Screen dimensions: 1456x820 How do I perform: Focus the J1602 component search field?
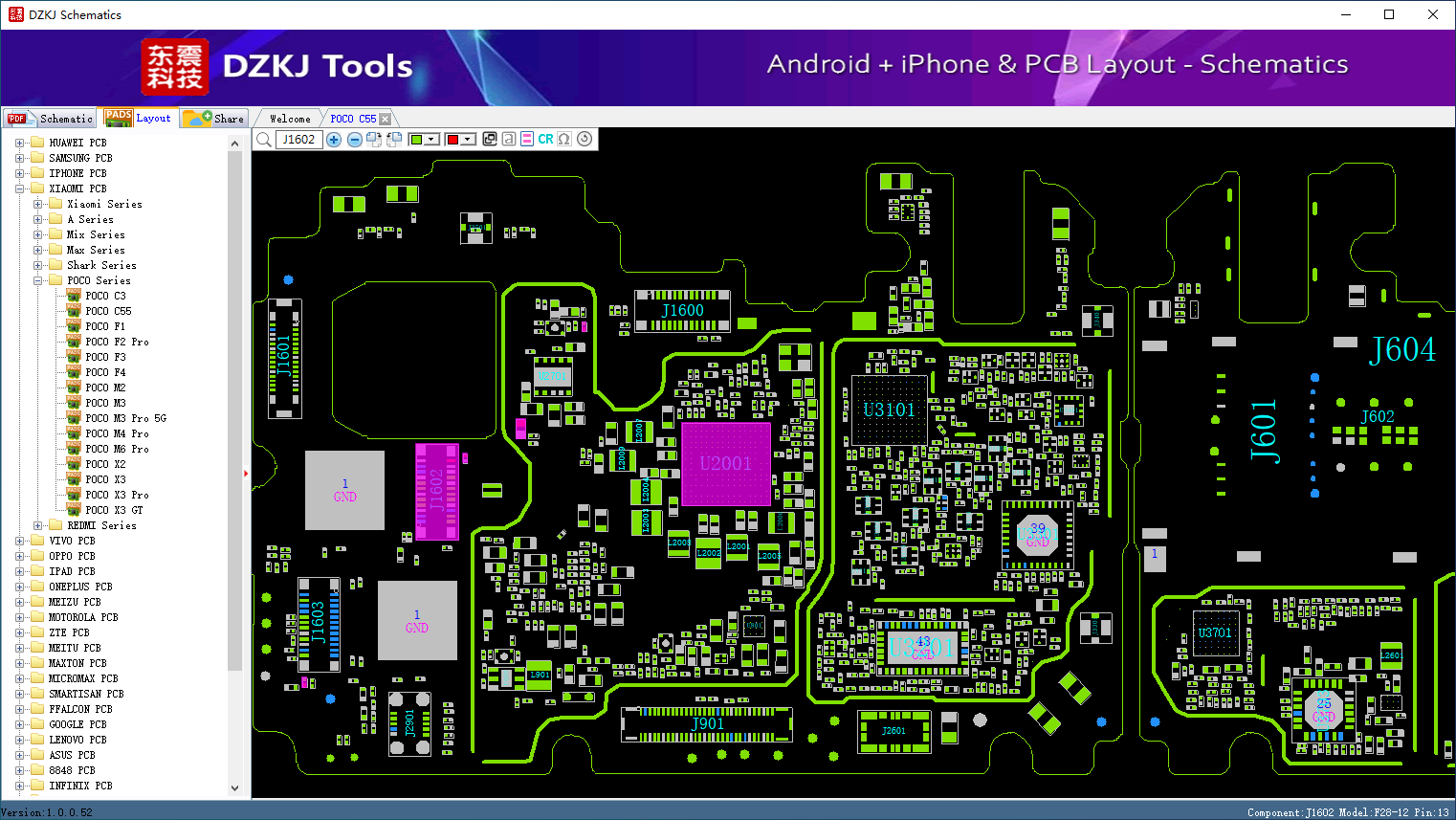pos(299,140)
